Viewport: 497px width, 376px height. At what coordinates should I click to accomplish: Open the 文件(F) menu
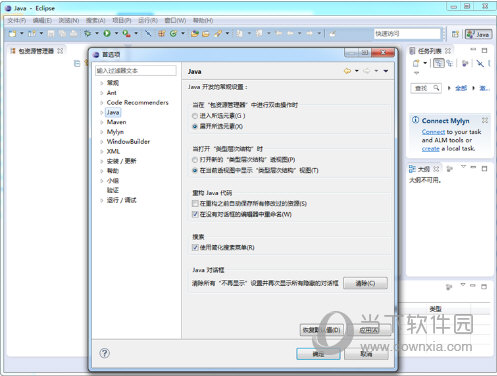tap(17, 21)
